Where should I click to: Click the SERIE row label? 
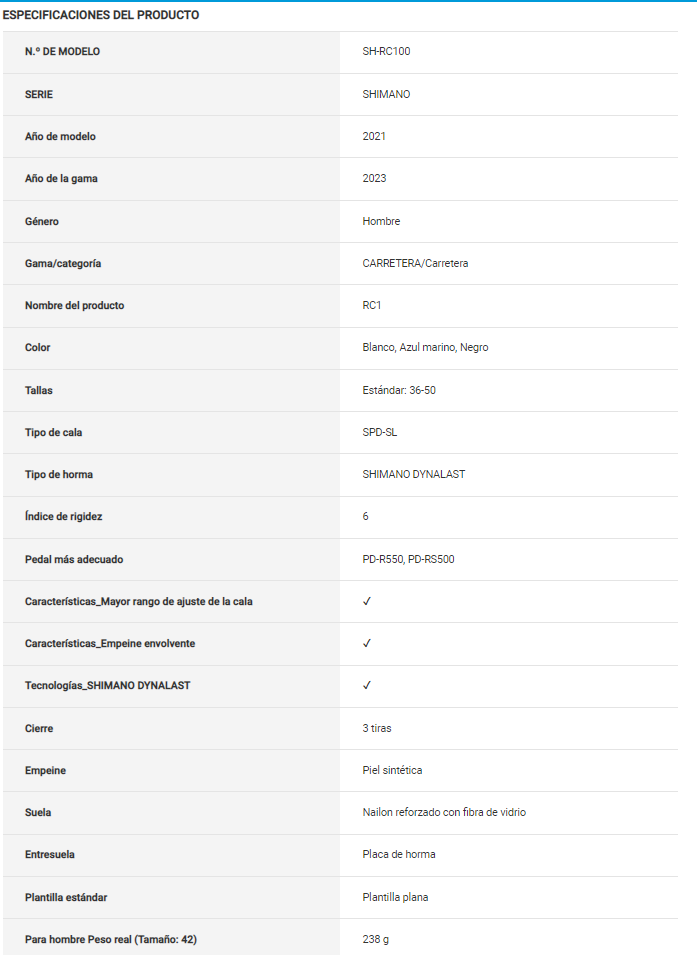[39, 94]
